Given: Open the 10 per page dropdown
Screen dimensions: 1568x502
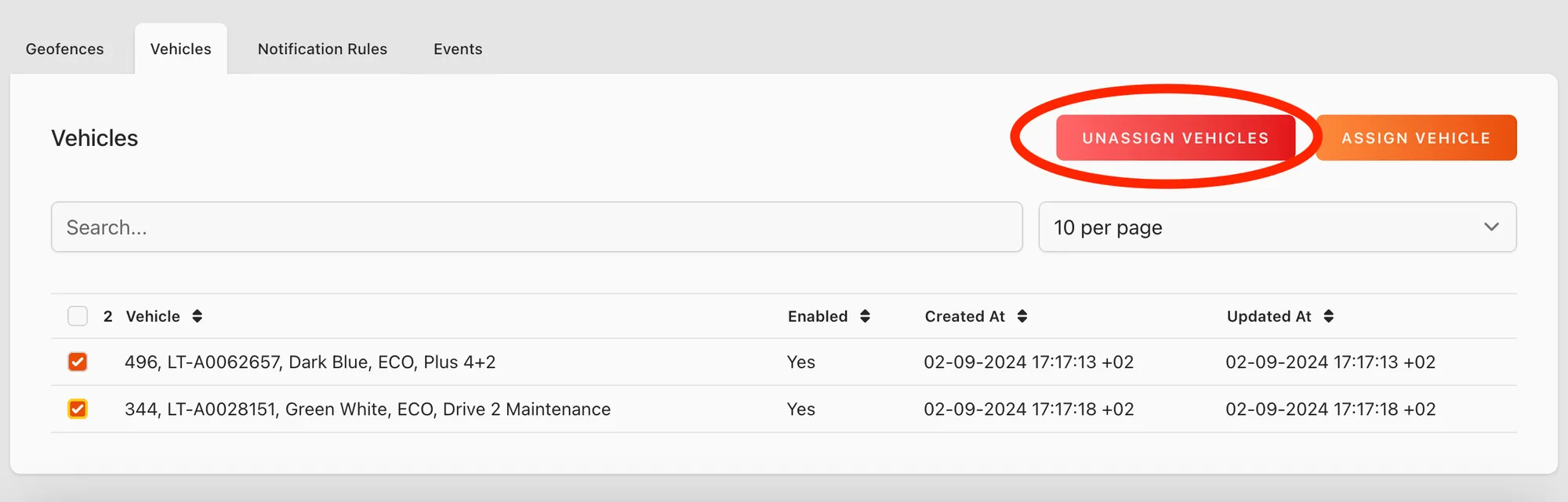Looking at the screenshot, I should (1277, 227).
